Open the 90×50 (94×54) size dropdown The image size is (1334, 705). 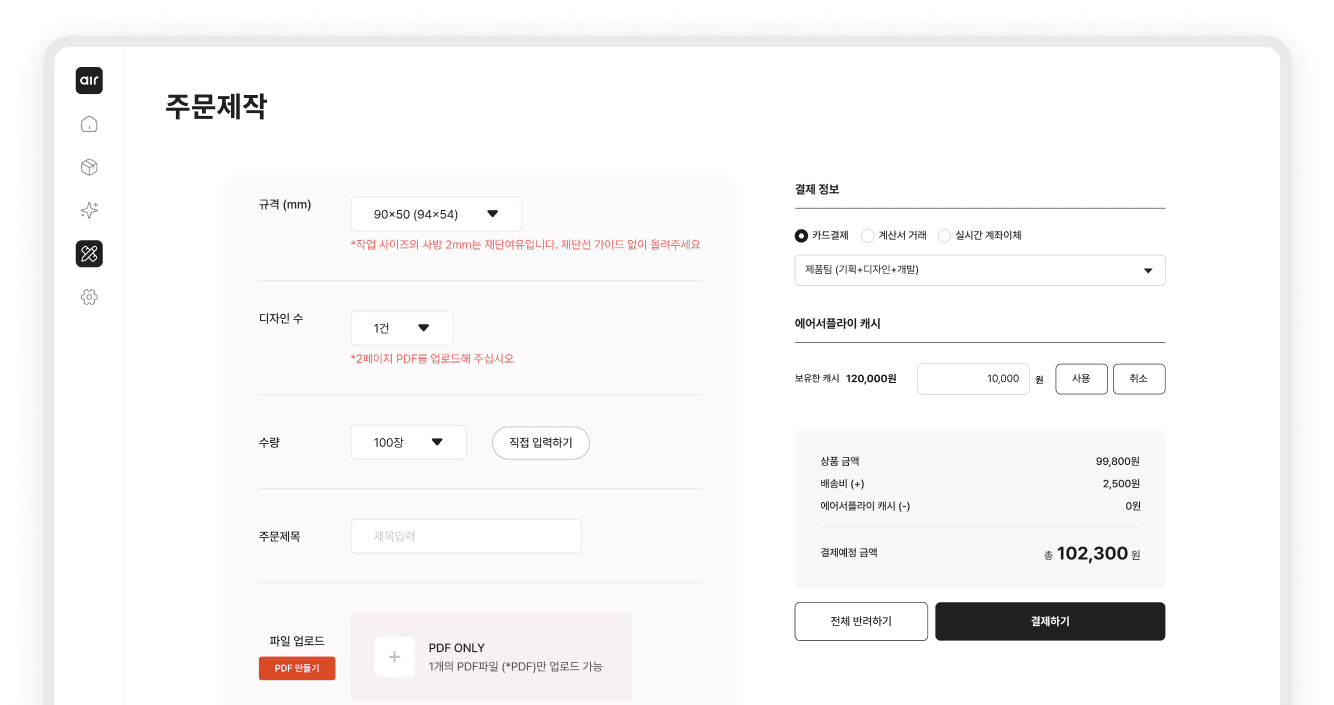click(436, 214)
